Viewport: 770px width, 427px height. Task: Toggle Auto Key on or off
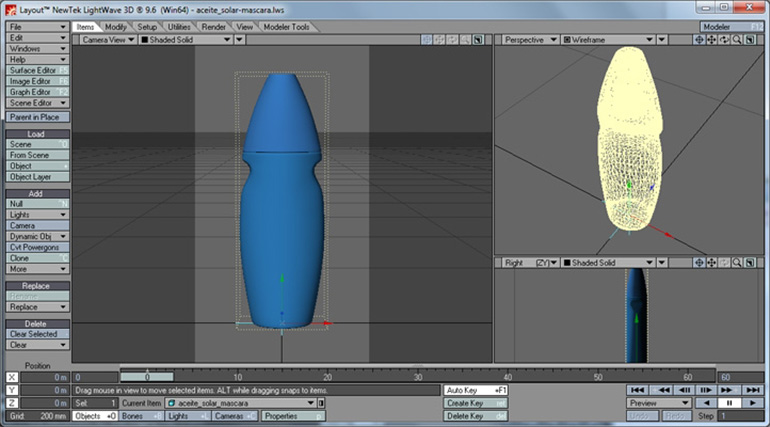pyautogui.click(x=475, y=390)
